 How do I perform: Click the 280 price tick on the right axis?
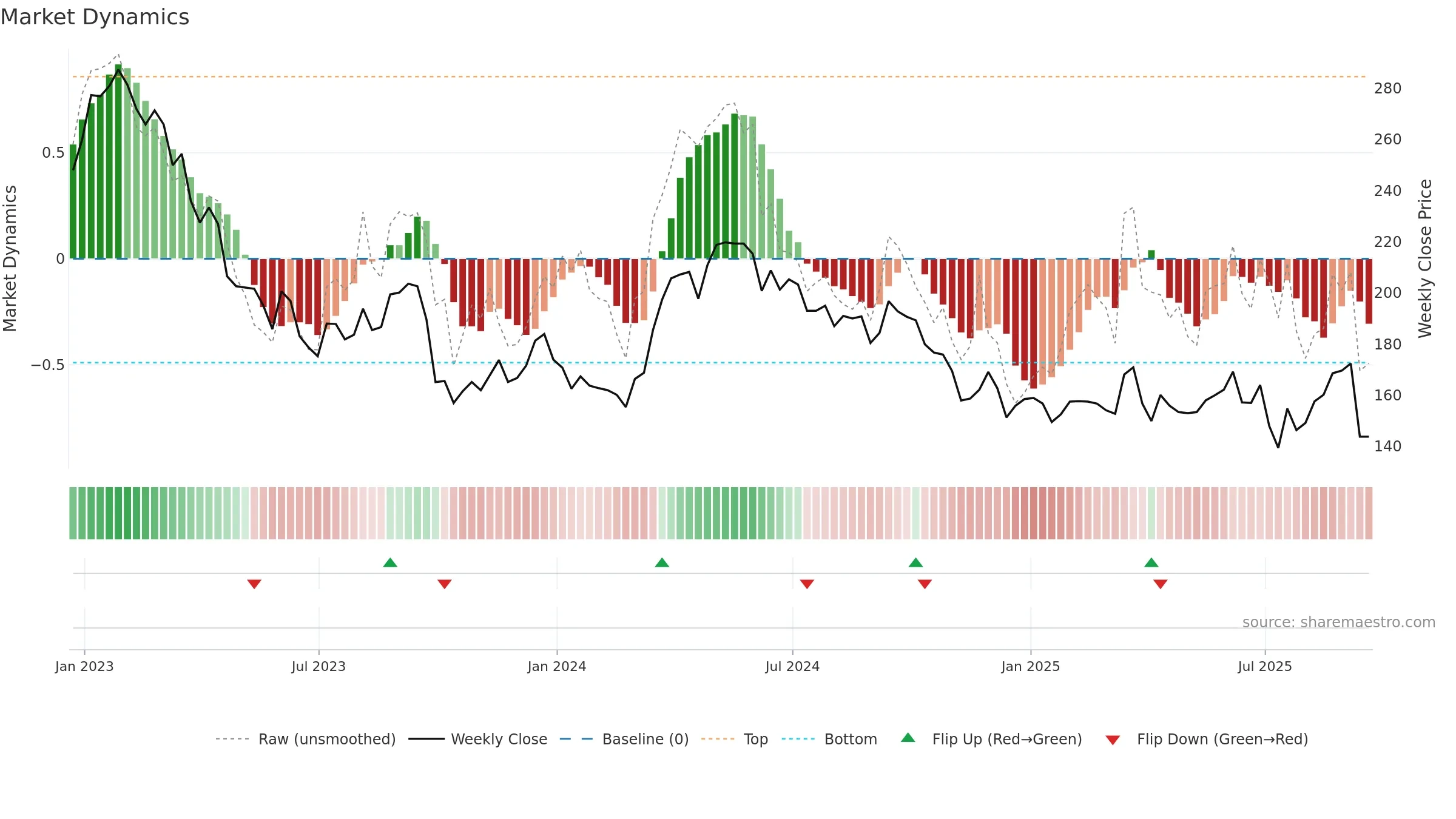1388,89
